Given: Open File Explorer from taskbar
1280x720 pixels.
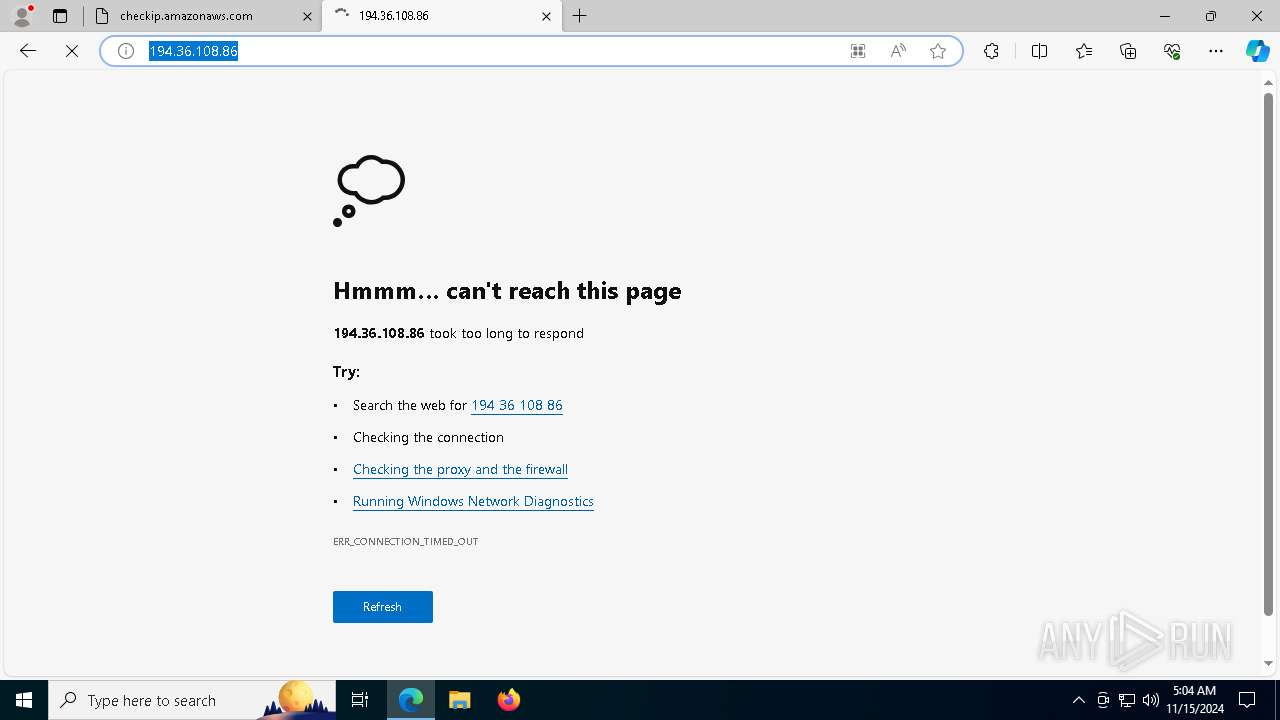Looking at the screenshot, I should (459, 700).
